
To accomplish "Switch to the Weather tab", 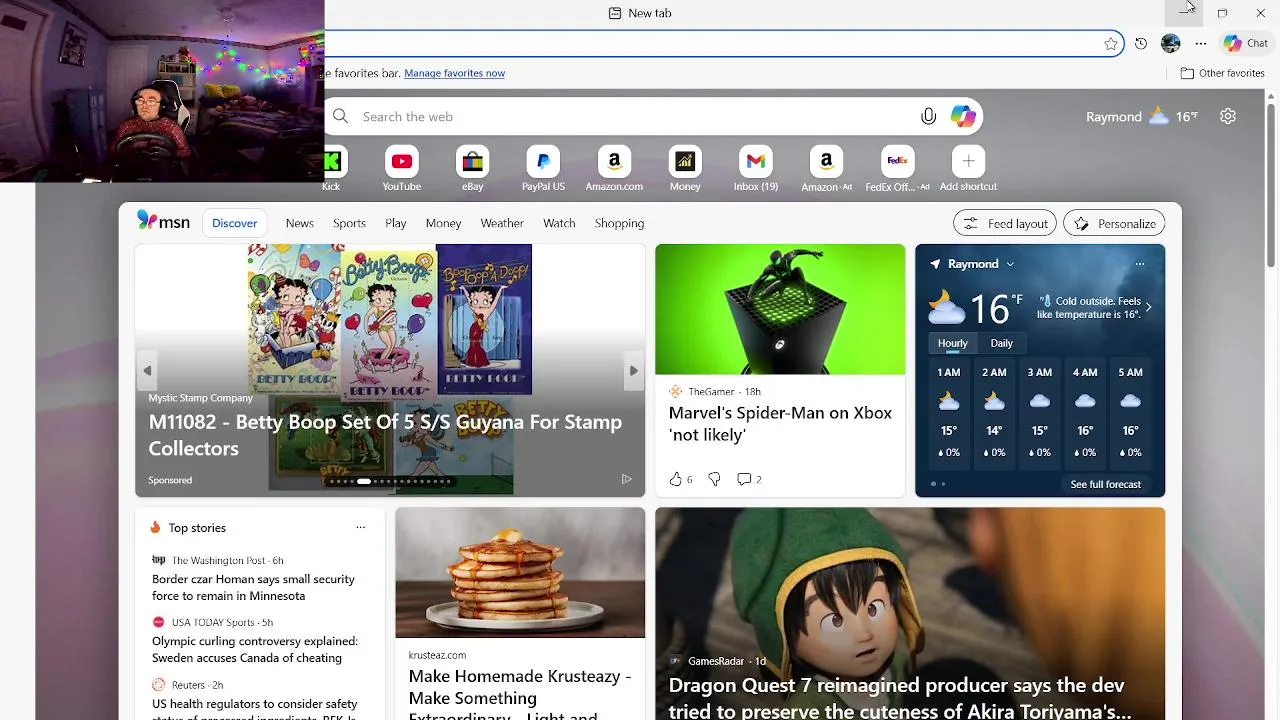I will click(502, 223).
